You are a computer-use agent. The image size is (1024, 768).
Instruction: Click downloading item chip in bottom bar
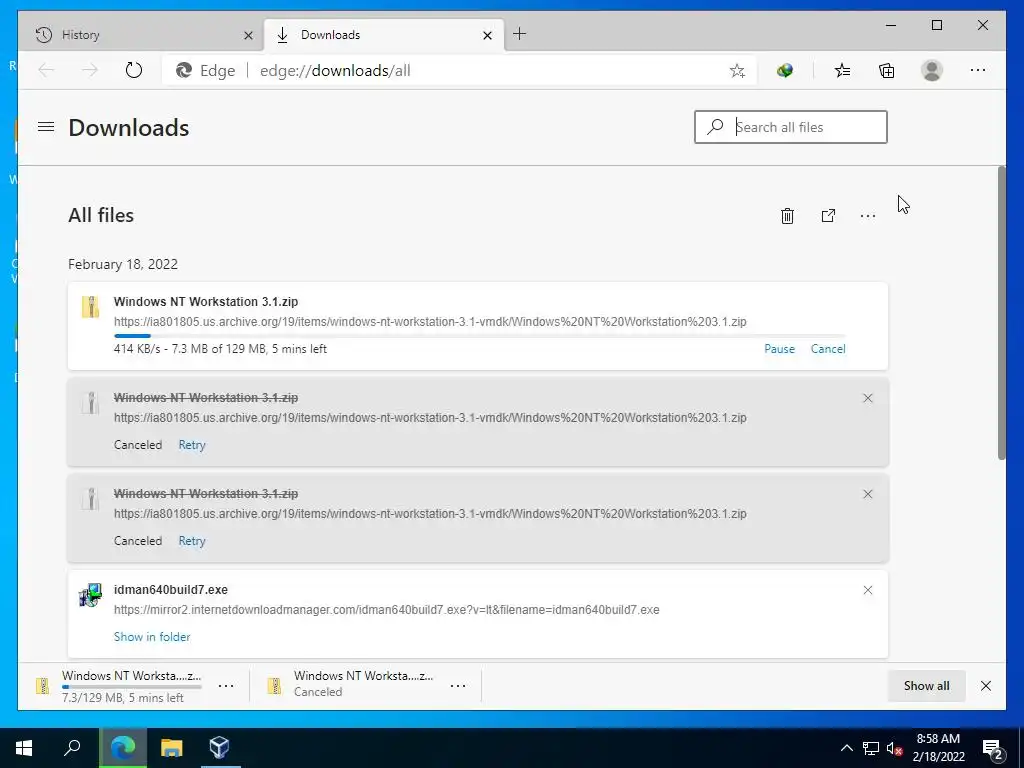coord(134,686)
